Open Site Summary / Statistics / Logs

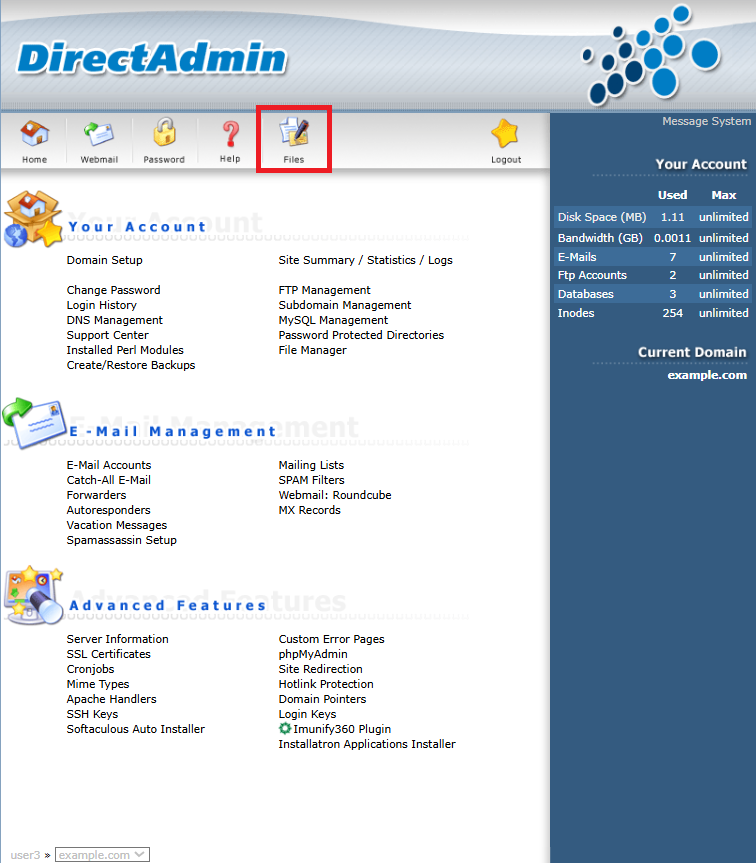(365, 260)
